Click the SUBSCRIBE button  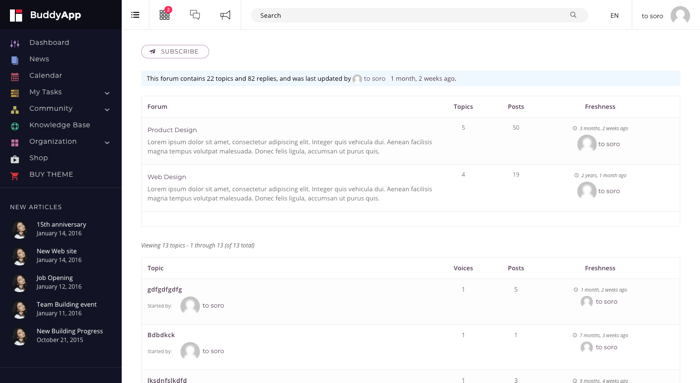[x=175, y=51]
